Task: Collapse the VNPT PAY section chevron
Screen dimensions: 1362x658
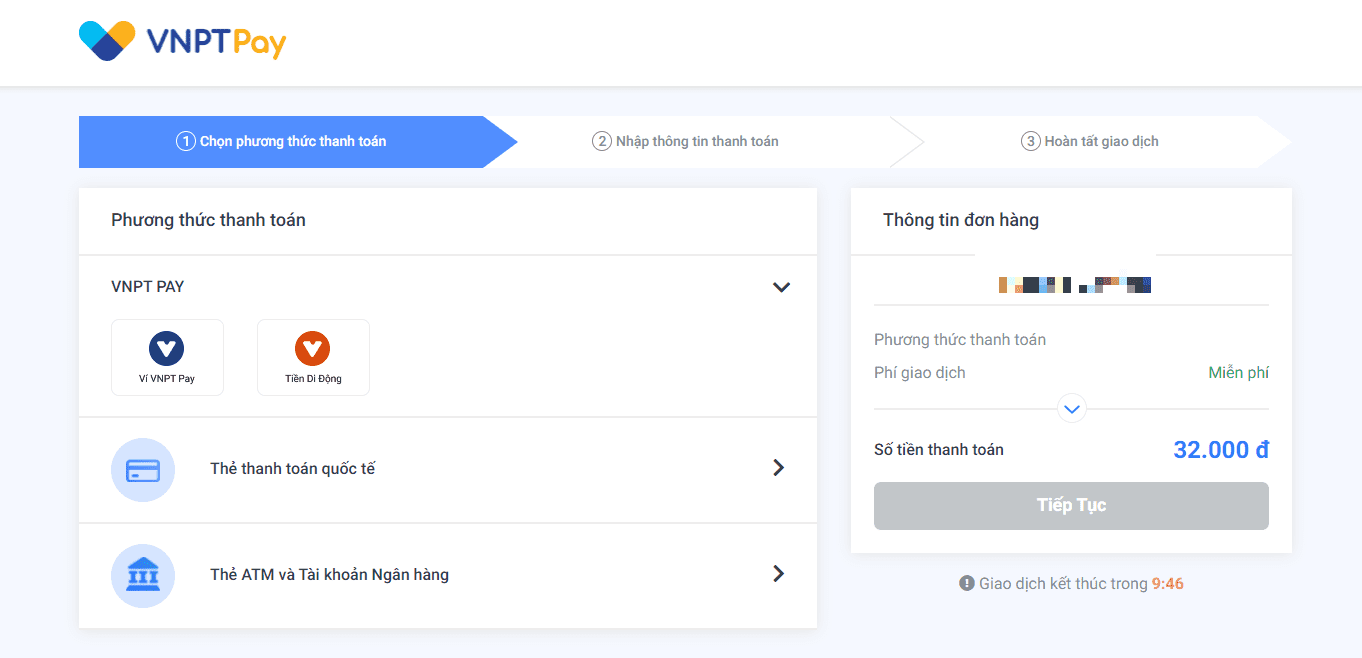Action: 781,287
